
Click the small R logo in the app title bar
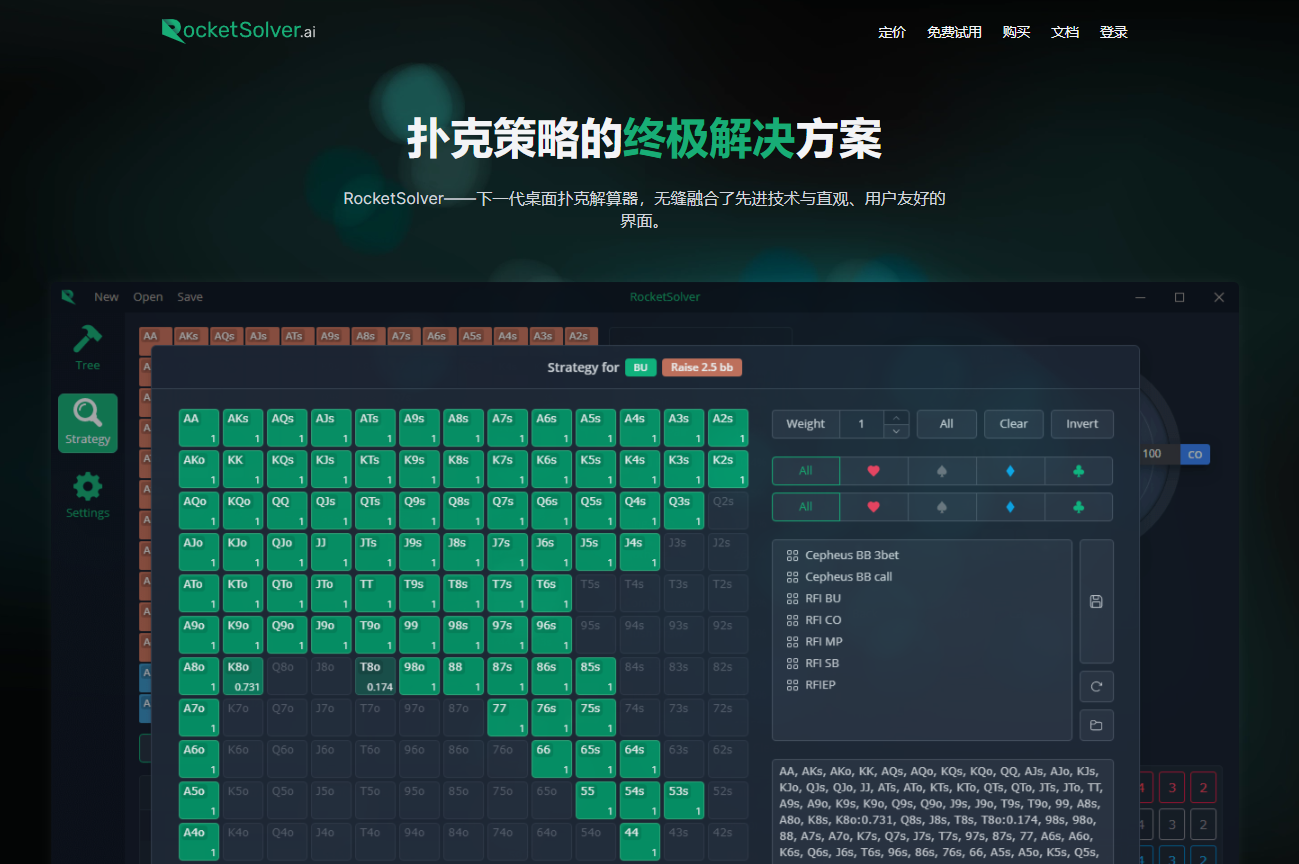click(68, 297)
